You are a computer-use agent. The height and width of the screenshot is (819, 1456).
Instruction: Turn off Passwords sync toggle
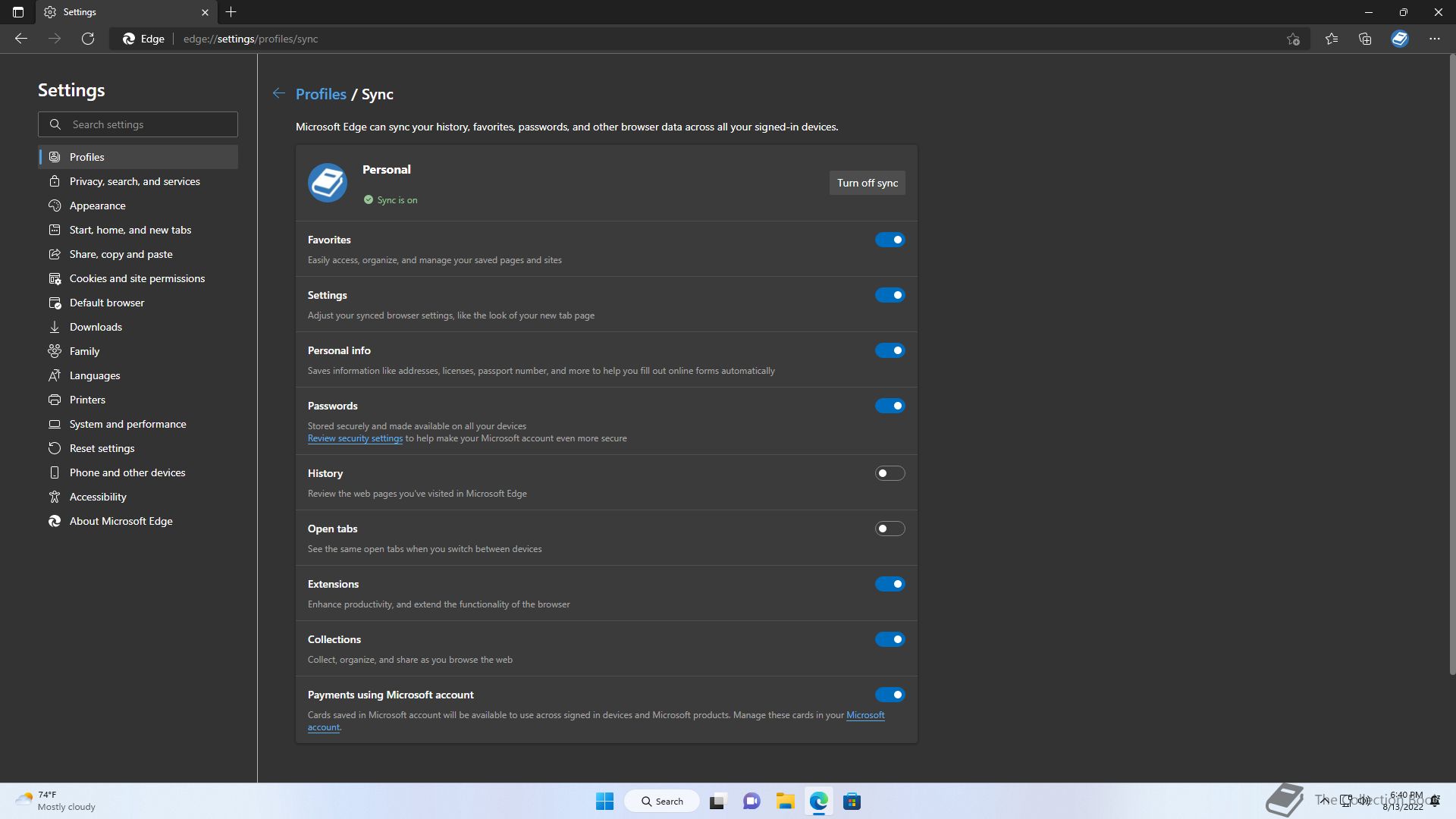(x=890, y=406)
